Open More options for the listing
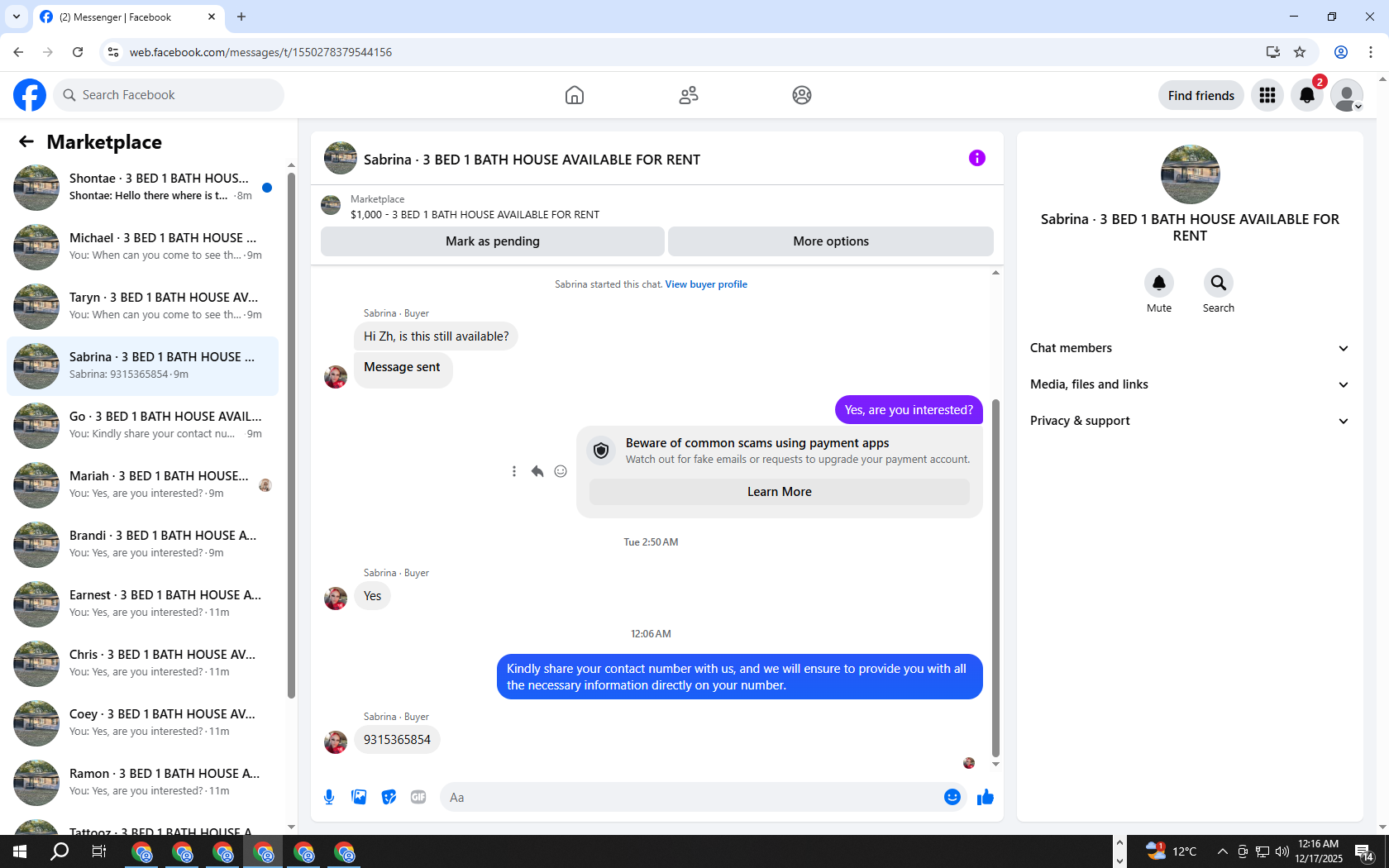Image resolution: width=1389 pixels, height=868 pixels. pyautogui.click(x=831, y=241)
